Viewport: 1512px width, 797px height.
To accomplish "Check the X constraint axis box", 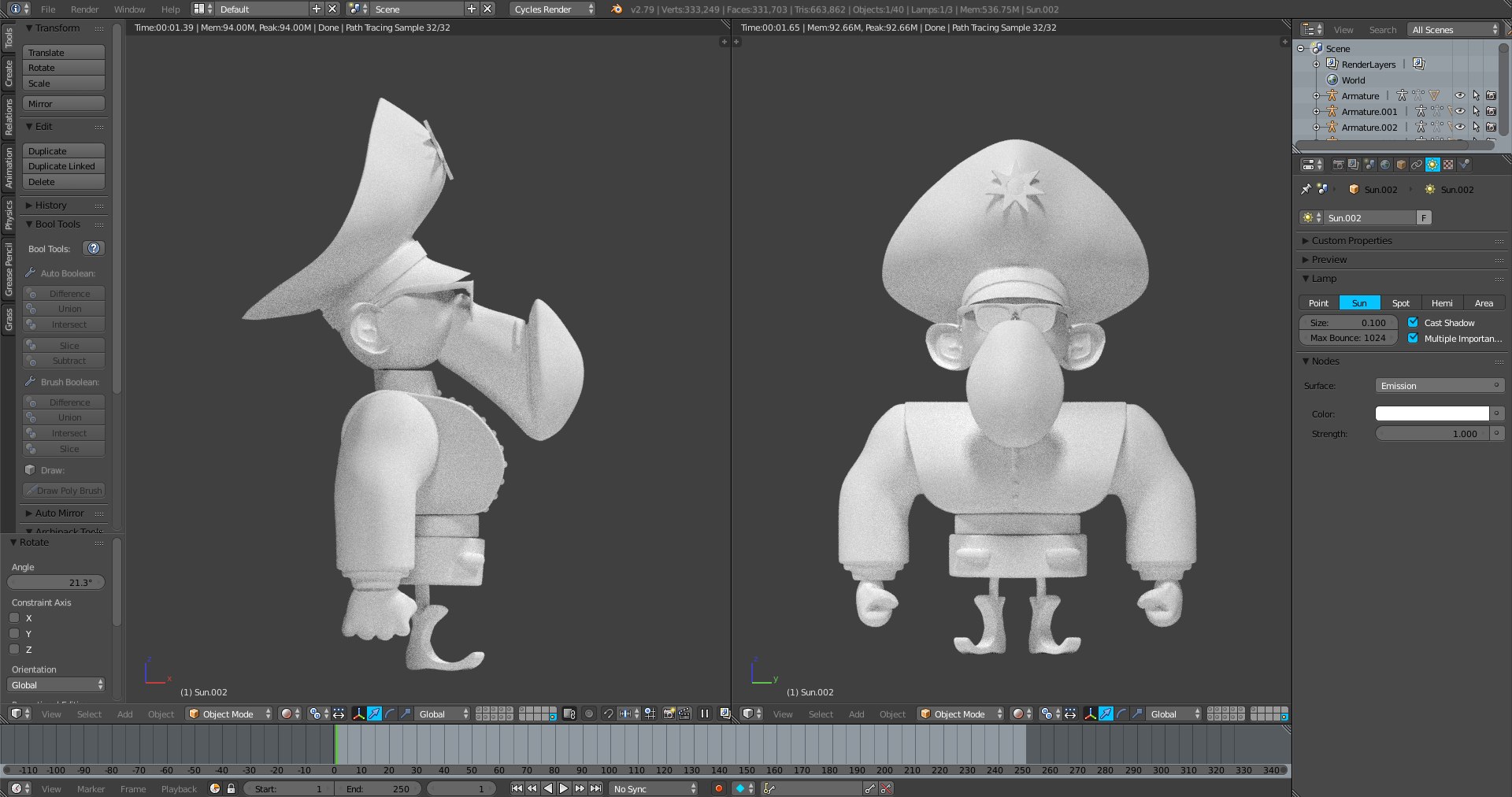I will coord(14,617).
